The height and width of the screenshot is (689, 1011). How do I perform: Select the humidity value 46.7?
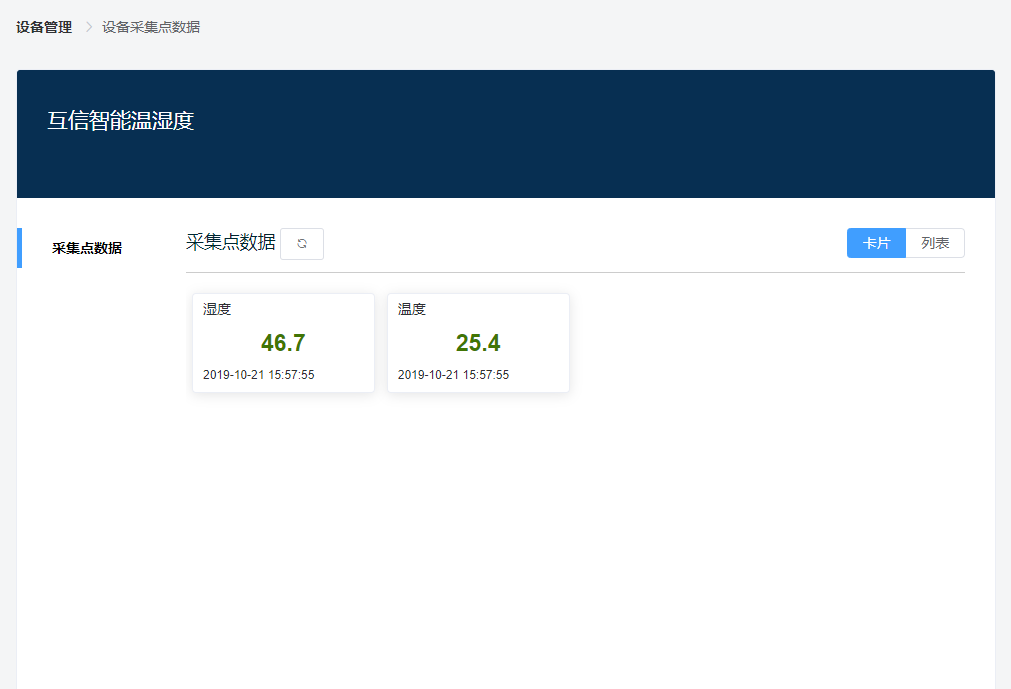point(283,343)
